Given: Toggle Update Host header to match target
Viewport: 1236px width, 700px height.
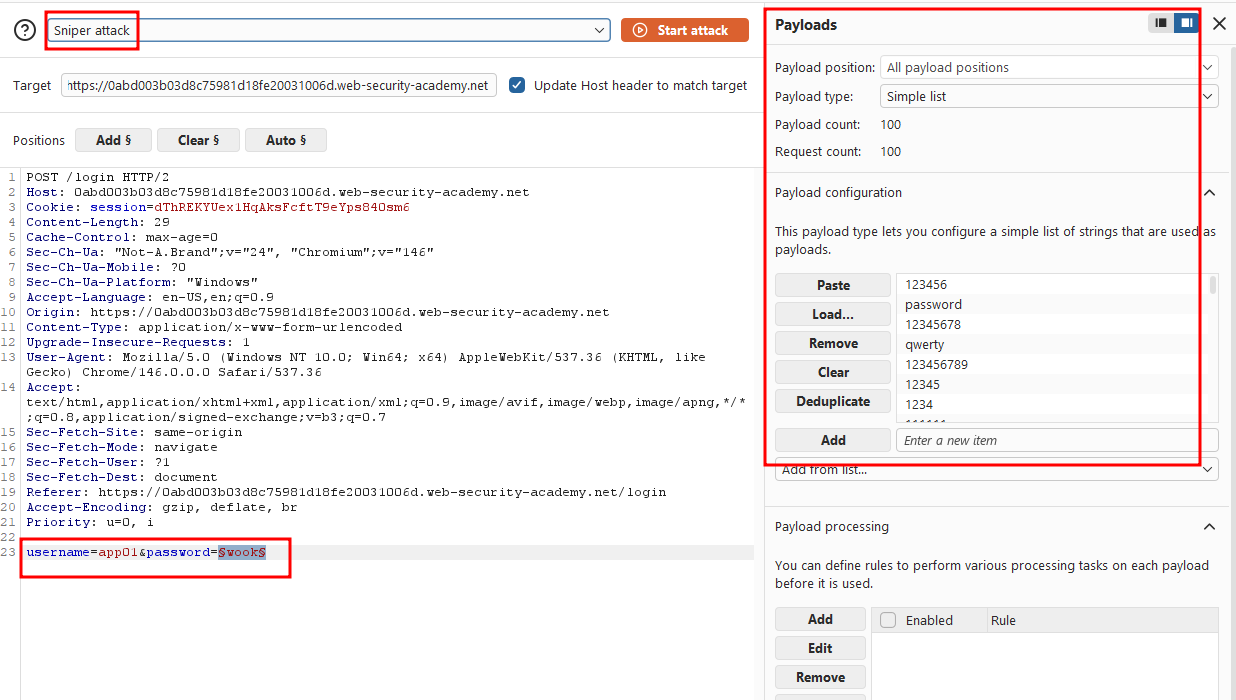Looking at the screenshot, I should point(517,85).
